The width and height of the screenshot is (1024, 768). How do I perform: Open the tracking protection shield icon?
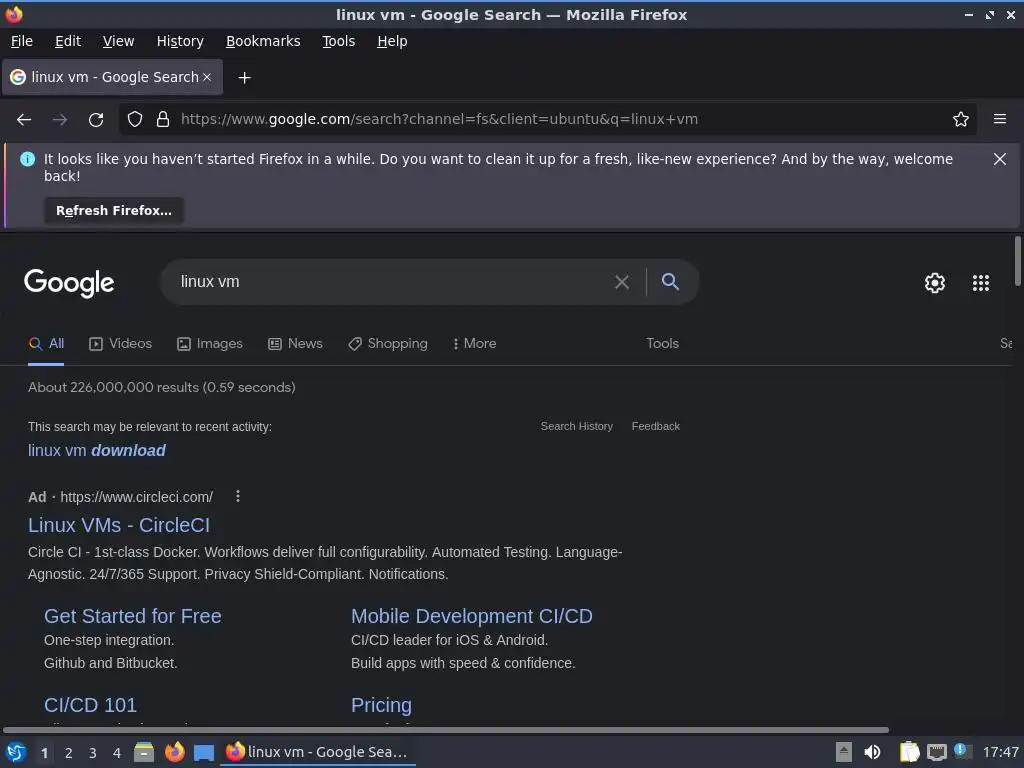135,119
